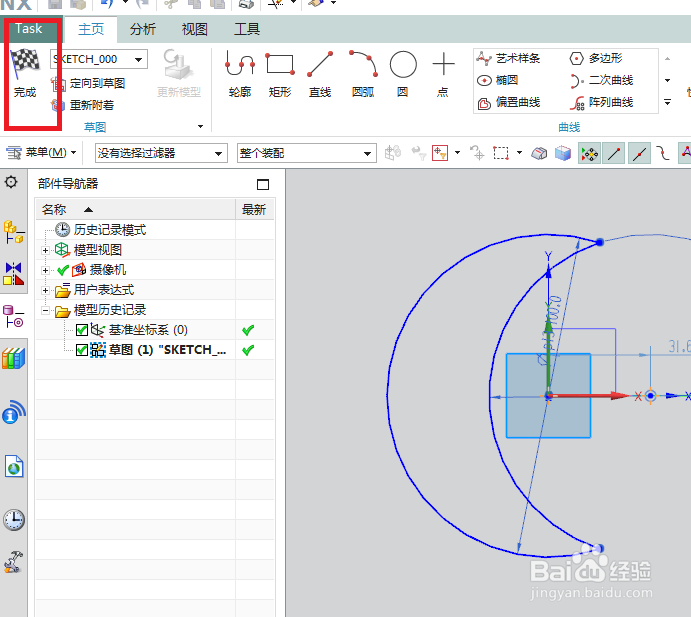The image size is (691, 617).
Task: Toggle the snap point enable button
Action: pos(589,153)
